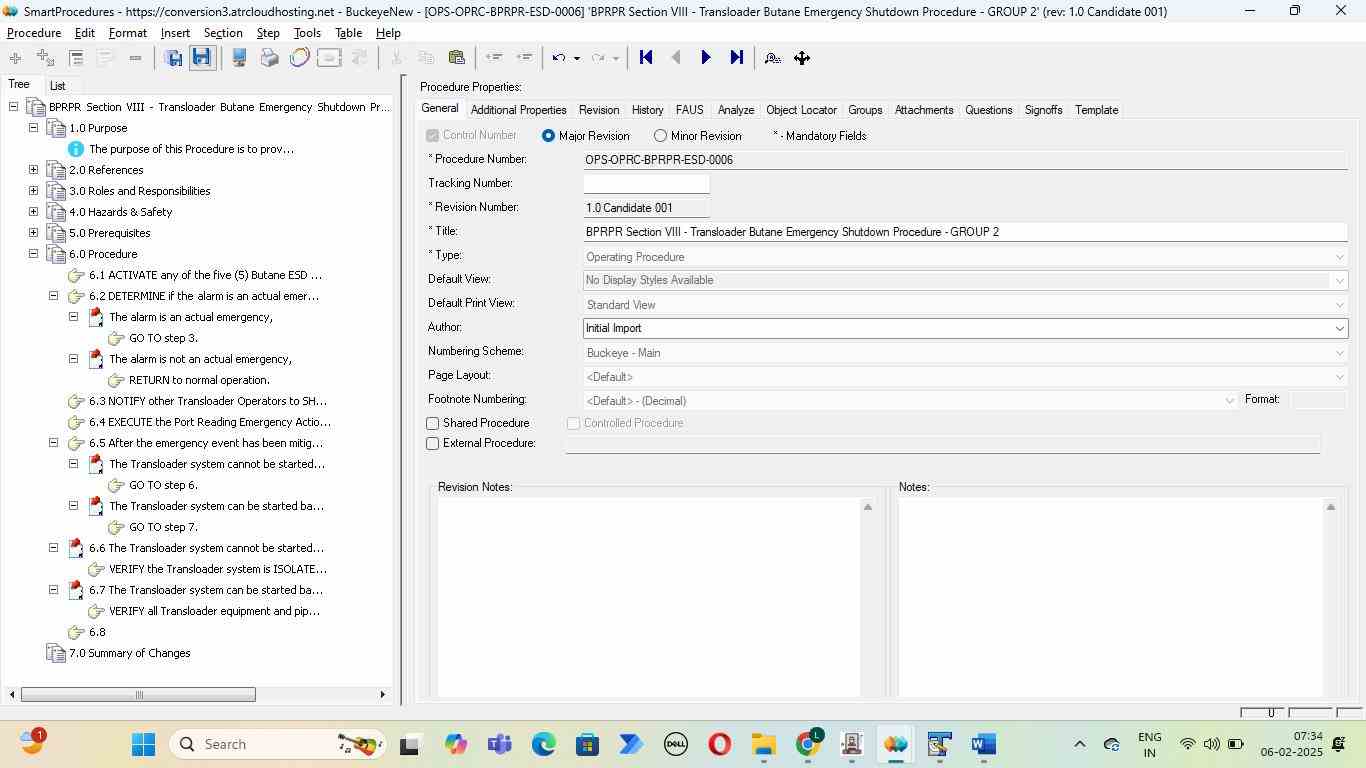Expand the 3.0 Roles and Responsibilities node

click(33, 191)
